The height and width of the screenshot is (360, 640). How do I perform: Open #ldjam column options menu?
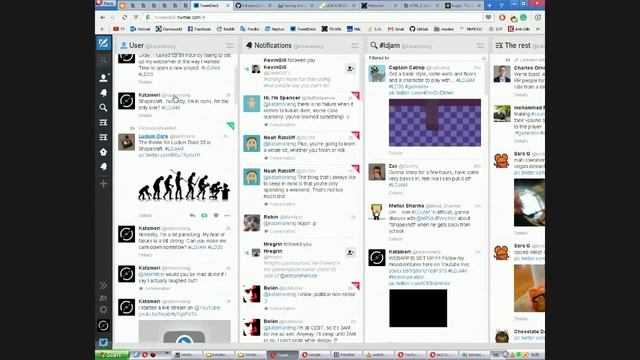[480, 46]
